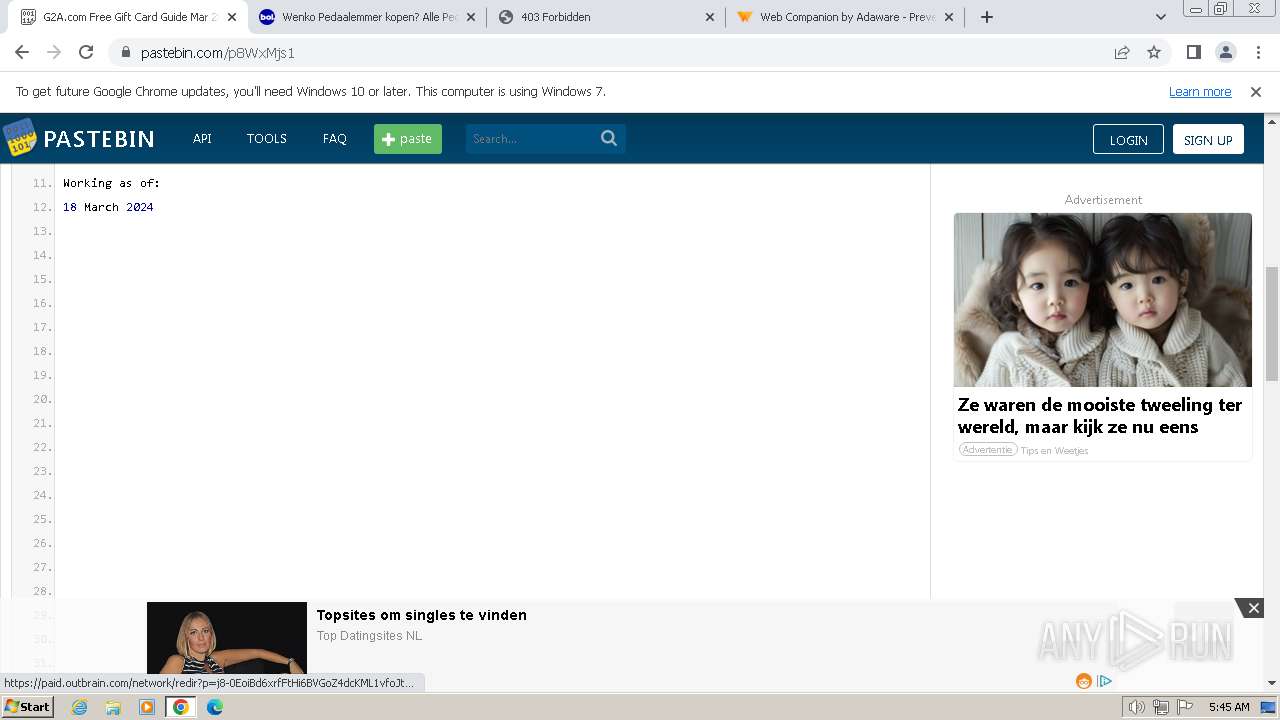Open the tab search dropdown arrow
The width and height of the screenshot is (1280, 720).
(x=1160, y=17)
